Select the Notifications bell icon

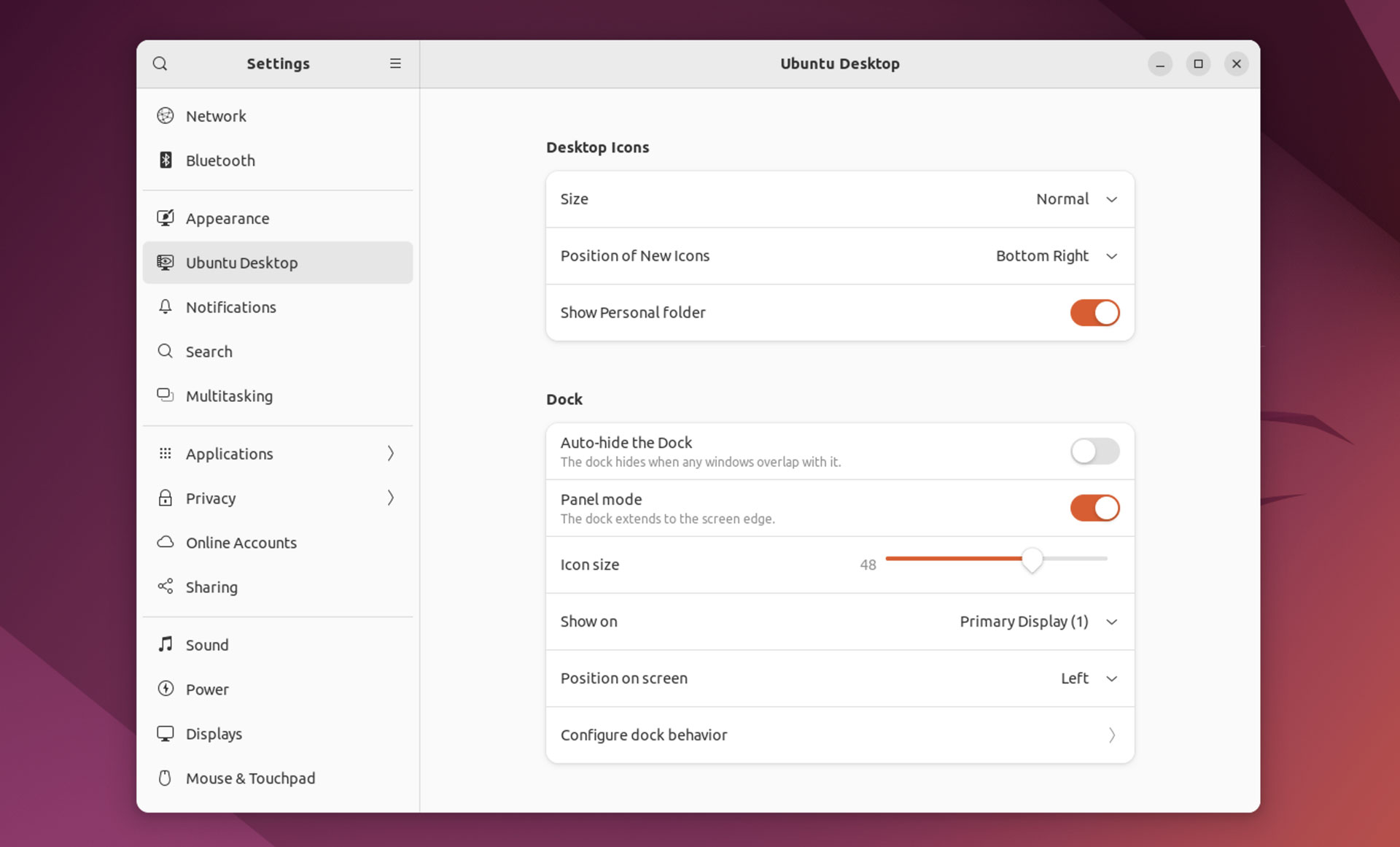click(x=166, y=307)
